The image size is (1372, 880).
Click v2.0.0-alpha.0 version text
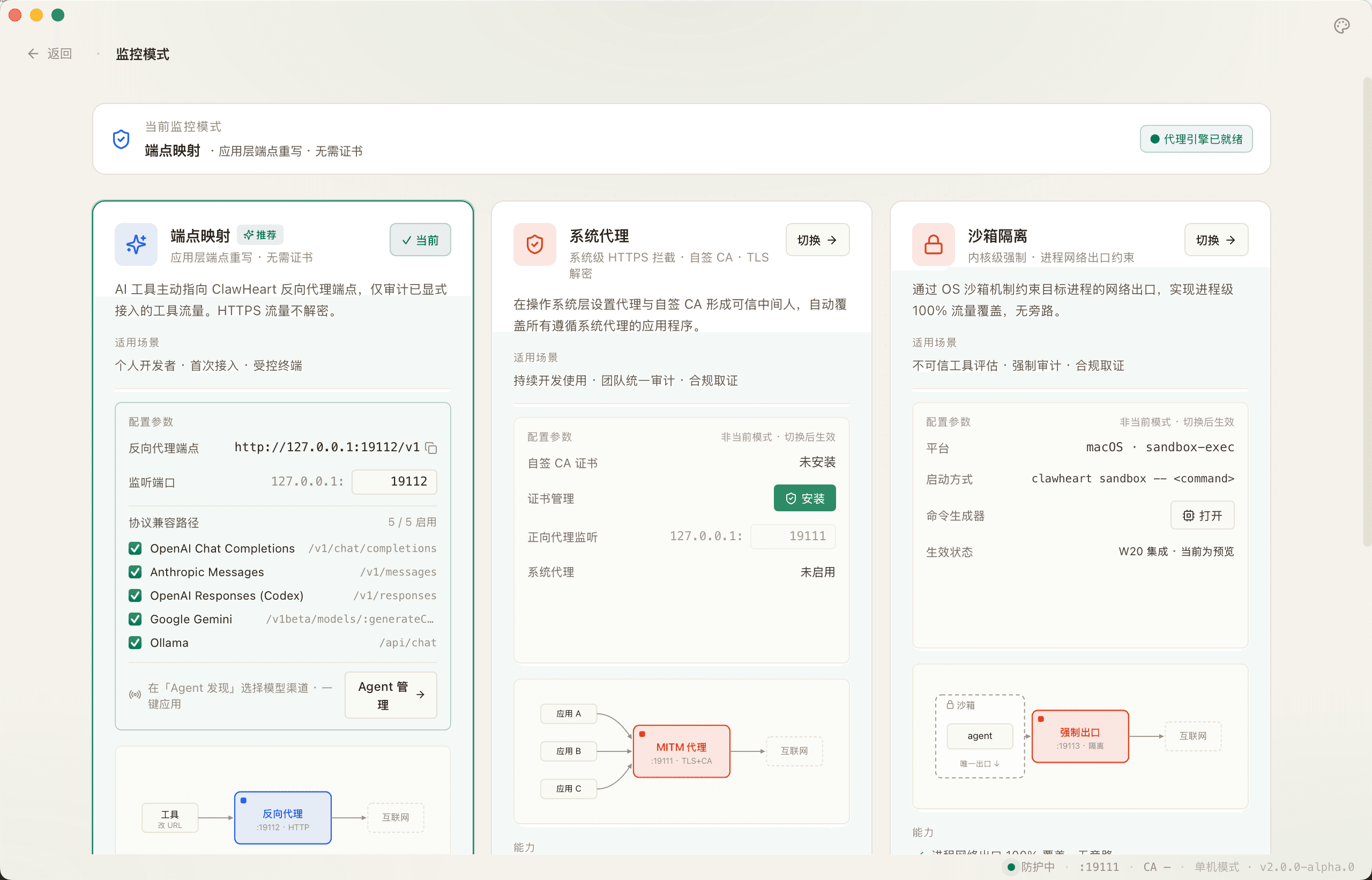(x=1307, y=867)
